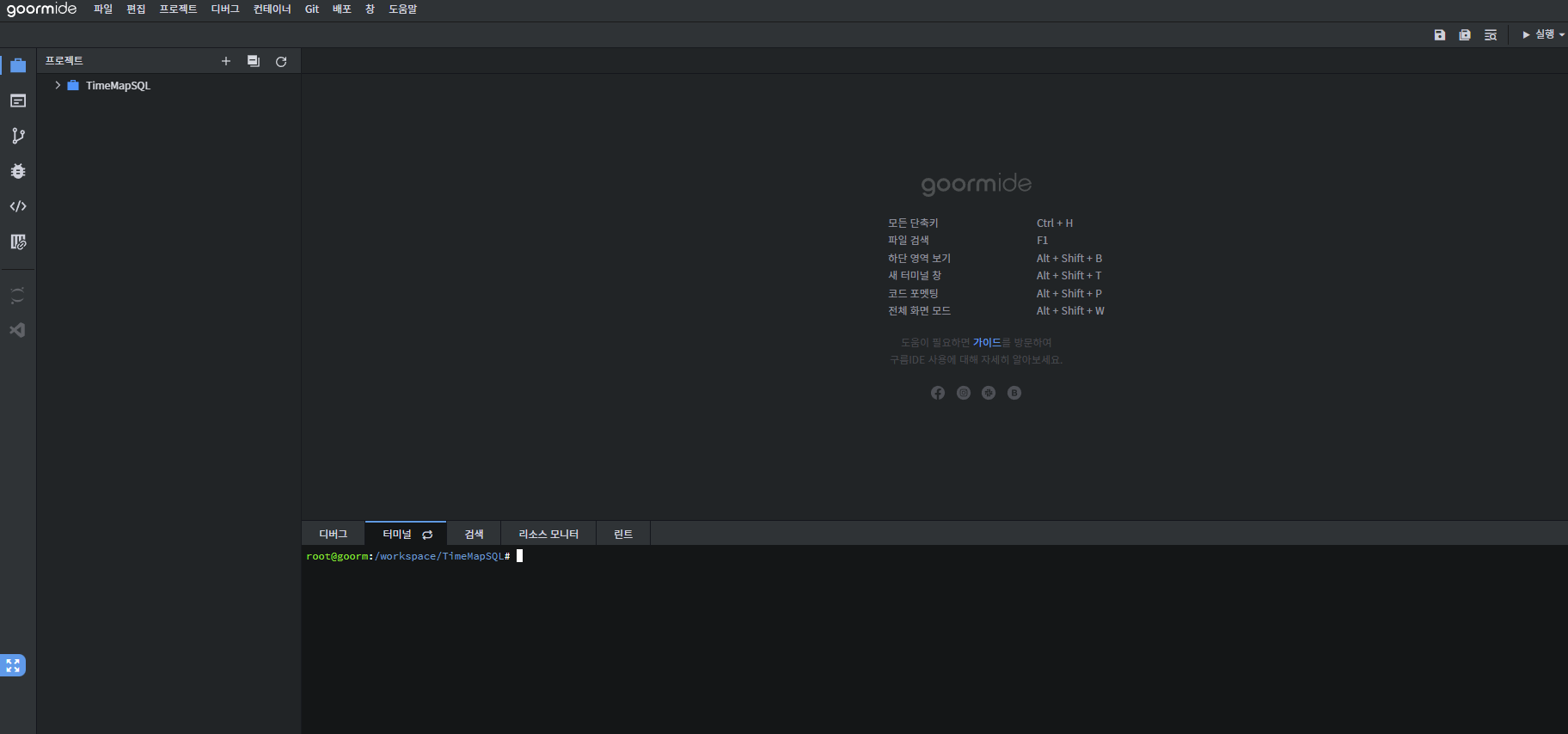Click the search-in-lines toolbar icon

1491,34
